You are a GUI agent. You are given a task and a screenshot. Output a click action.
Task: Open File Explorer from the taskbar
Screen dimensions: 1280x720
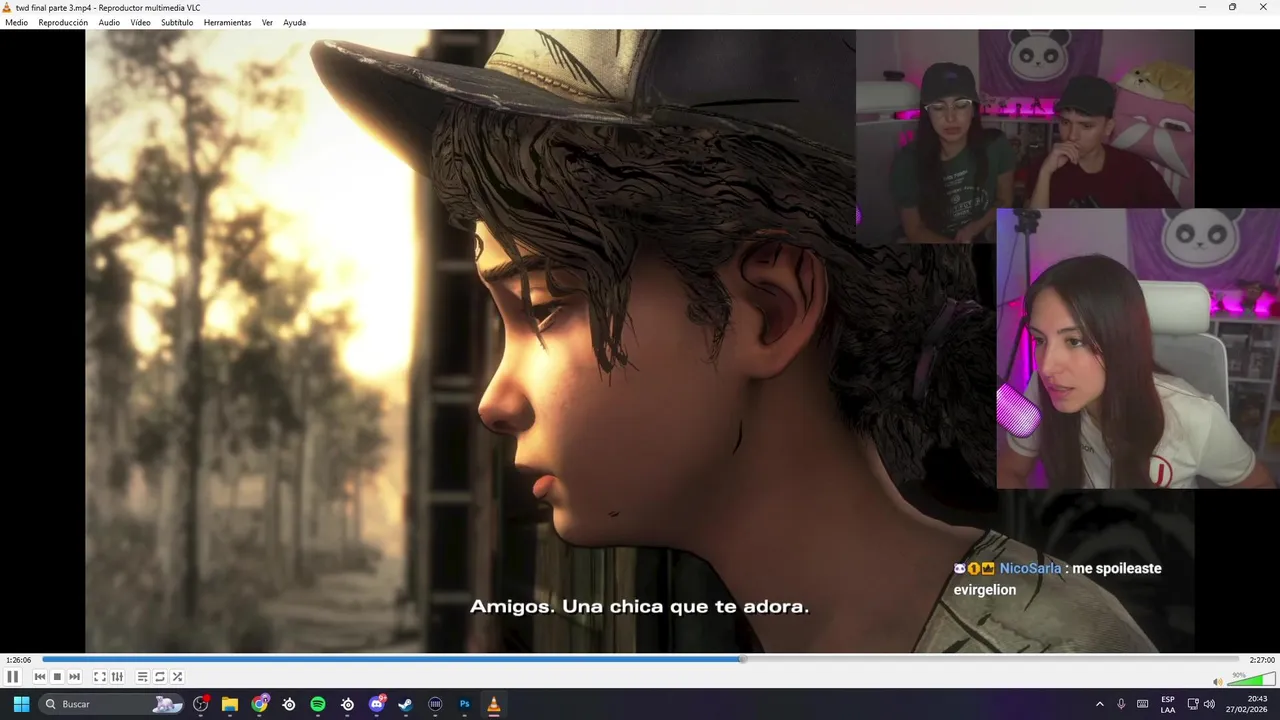230,704
